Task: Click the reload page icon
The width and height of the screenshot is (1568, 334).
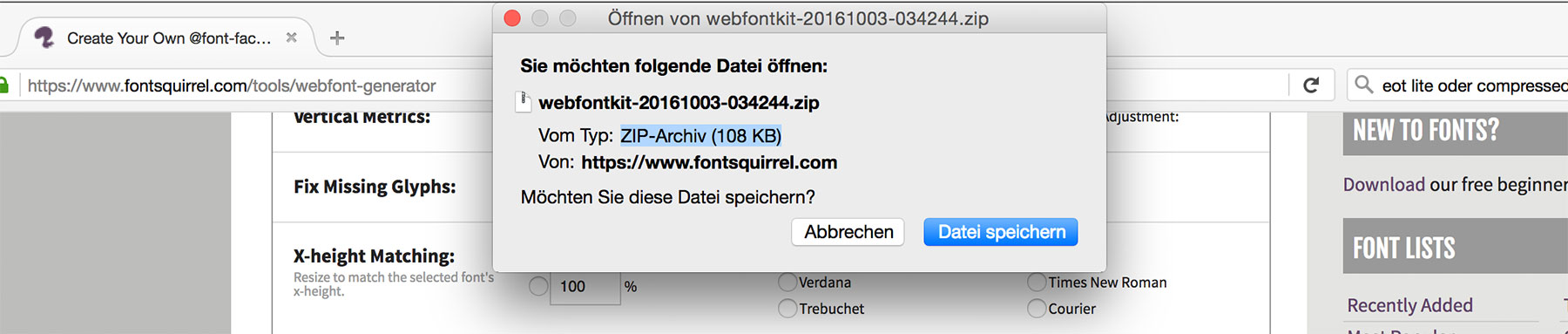Action: pyautogui.click(x=1311, y=85)
